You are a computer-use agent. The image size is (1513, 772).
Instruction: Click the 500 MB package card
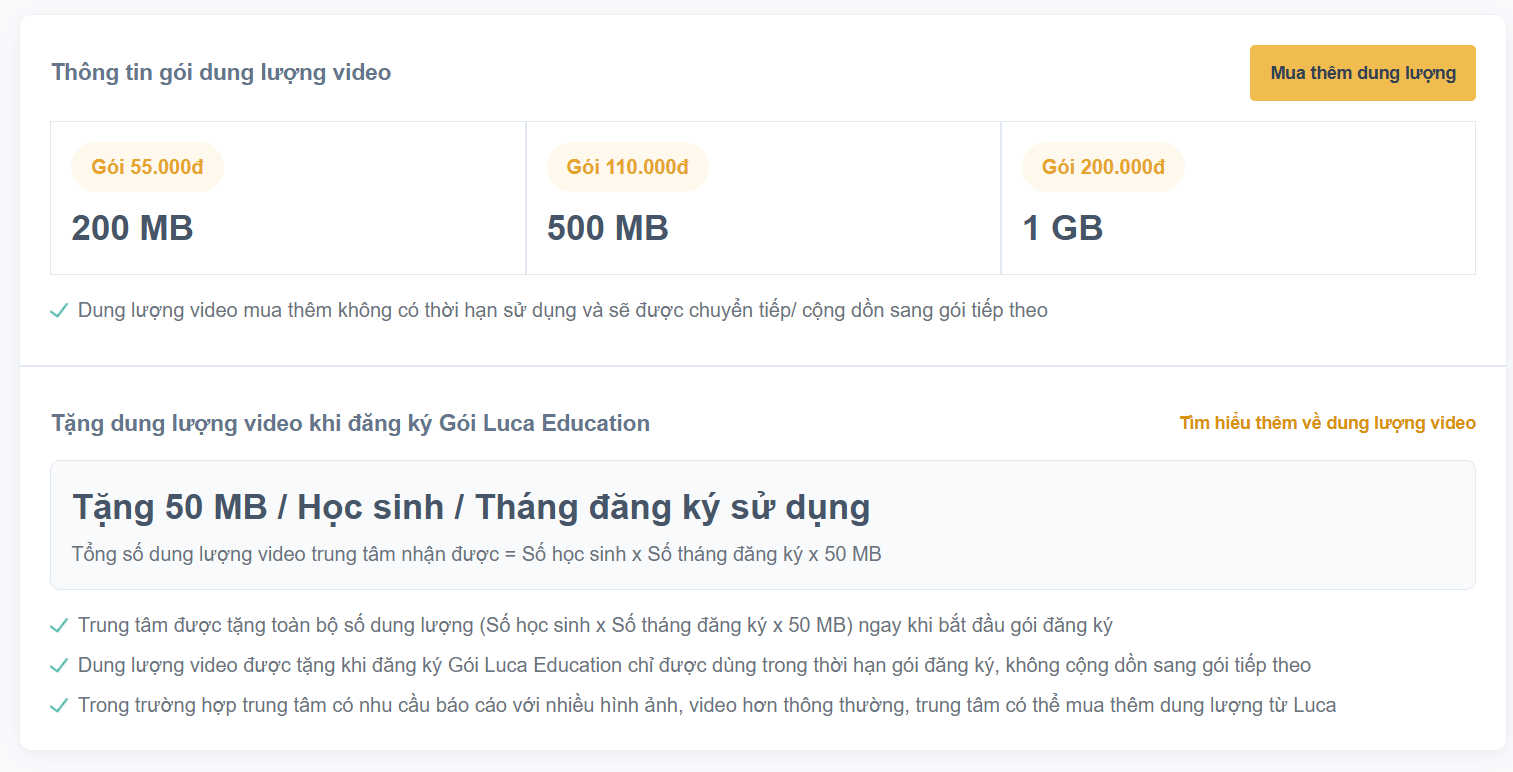[763, 198]
